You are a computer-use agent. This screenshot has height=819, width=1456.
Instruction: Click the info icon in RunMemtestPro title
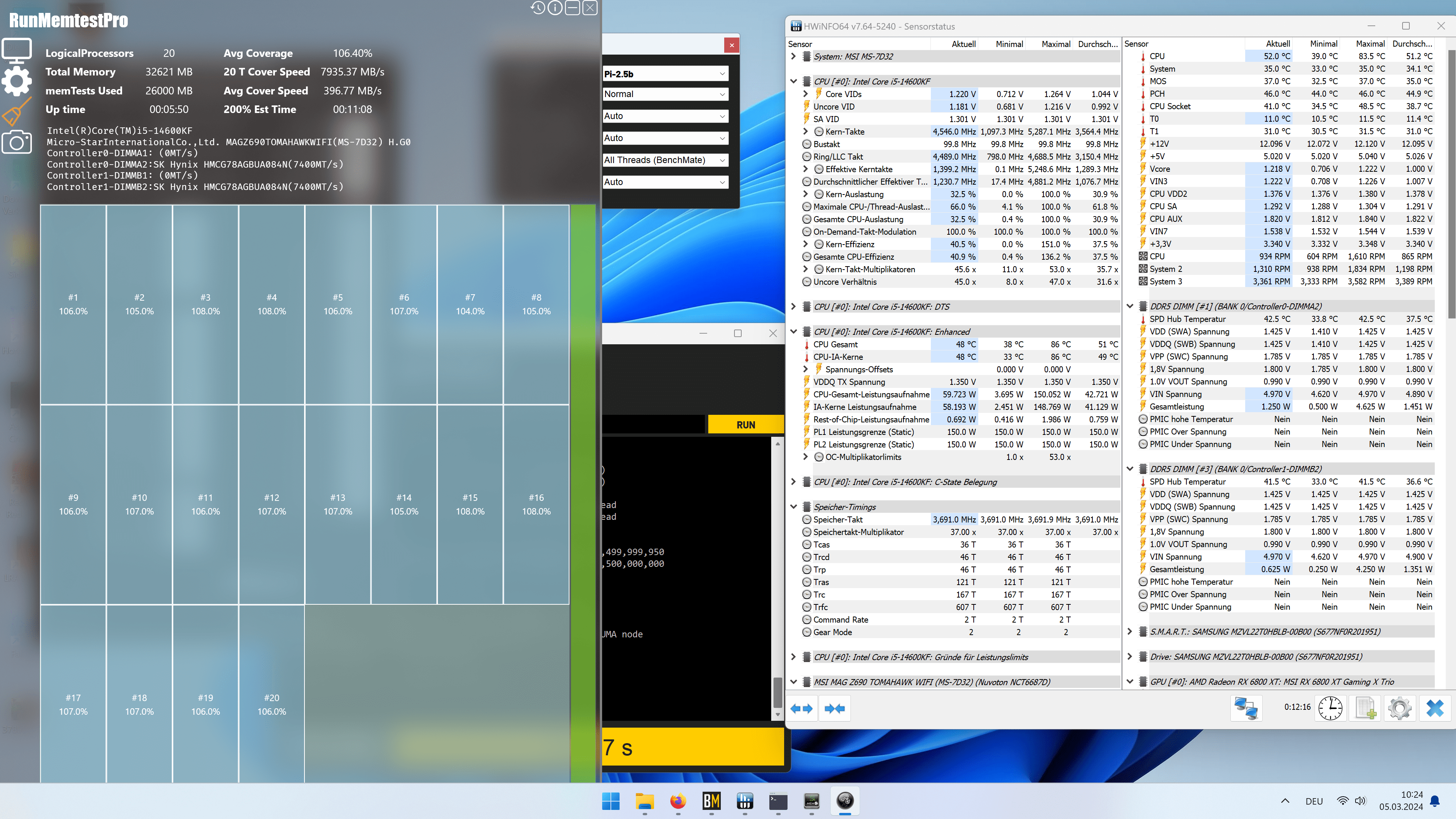[555, 8]
